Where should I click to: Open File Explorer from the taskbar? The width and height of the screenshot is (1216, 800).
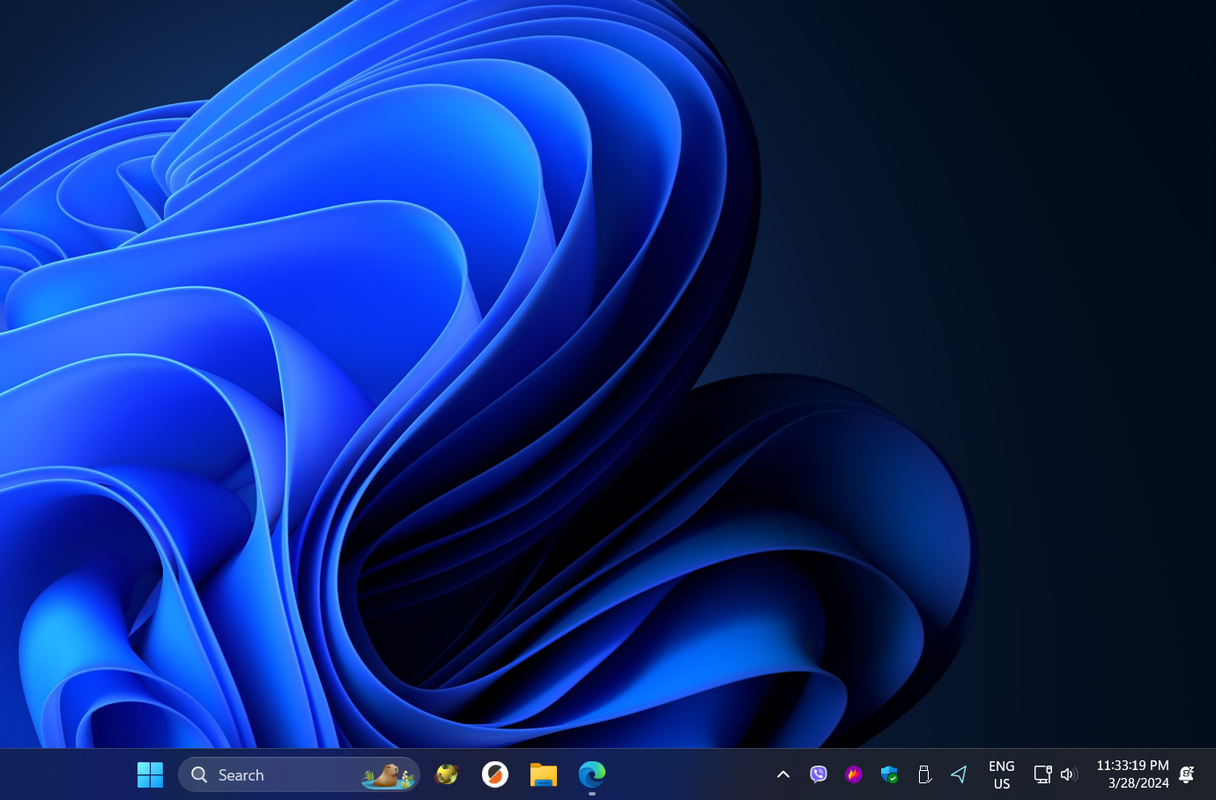(x=543, y=774)
